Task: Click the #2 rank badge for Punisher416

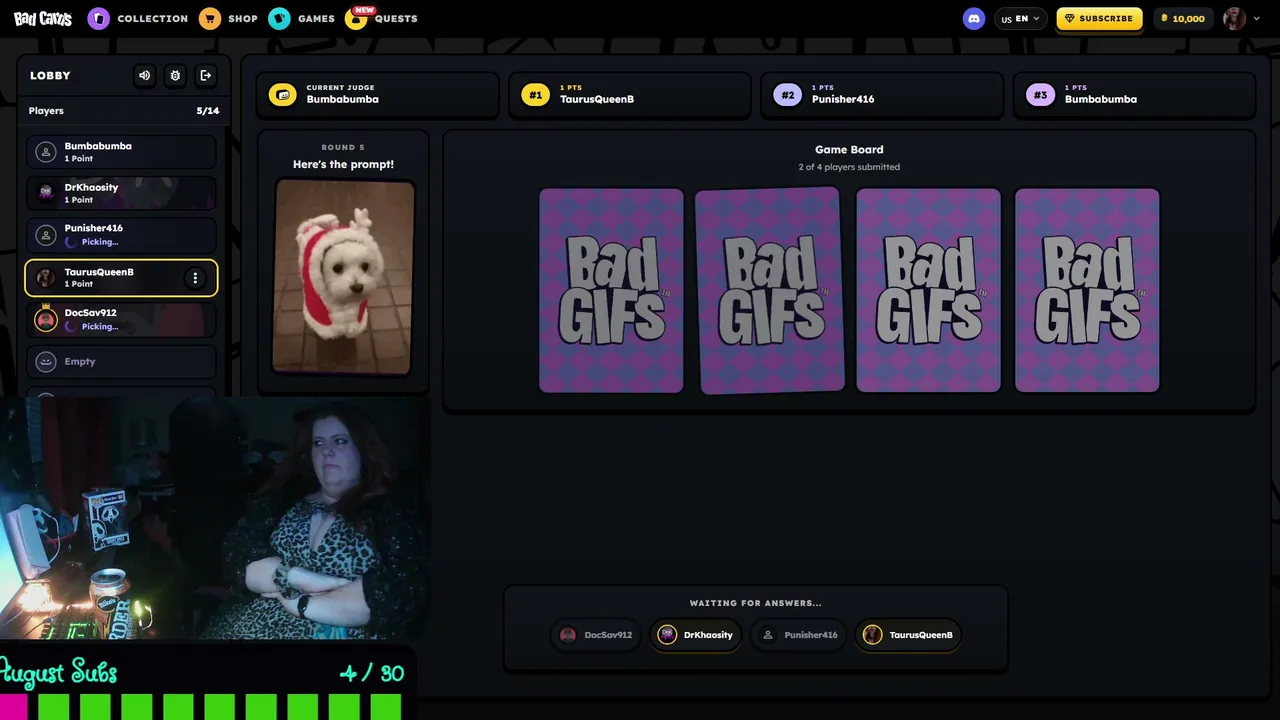Action: [x=788, y=95]
